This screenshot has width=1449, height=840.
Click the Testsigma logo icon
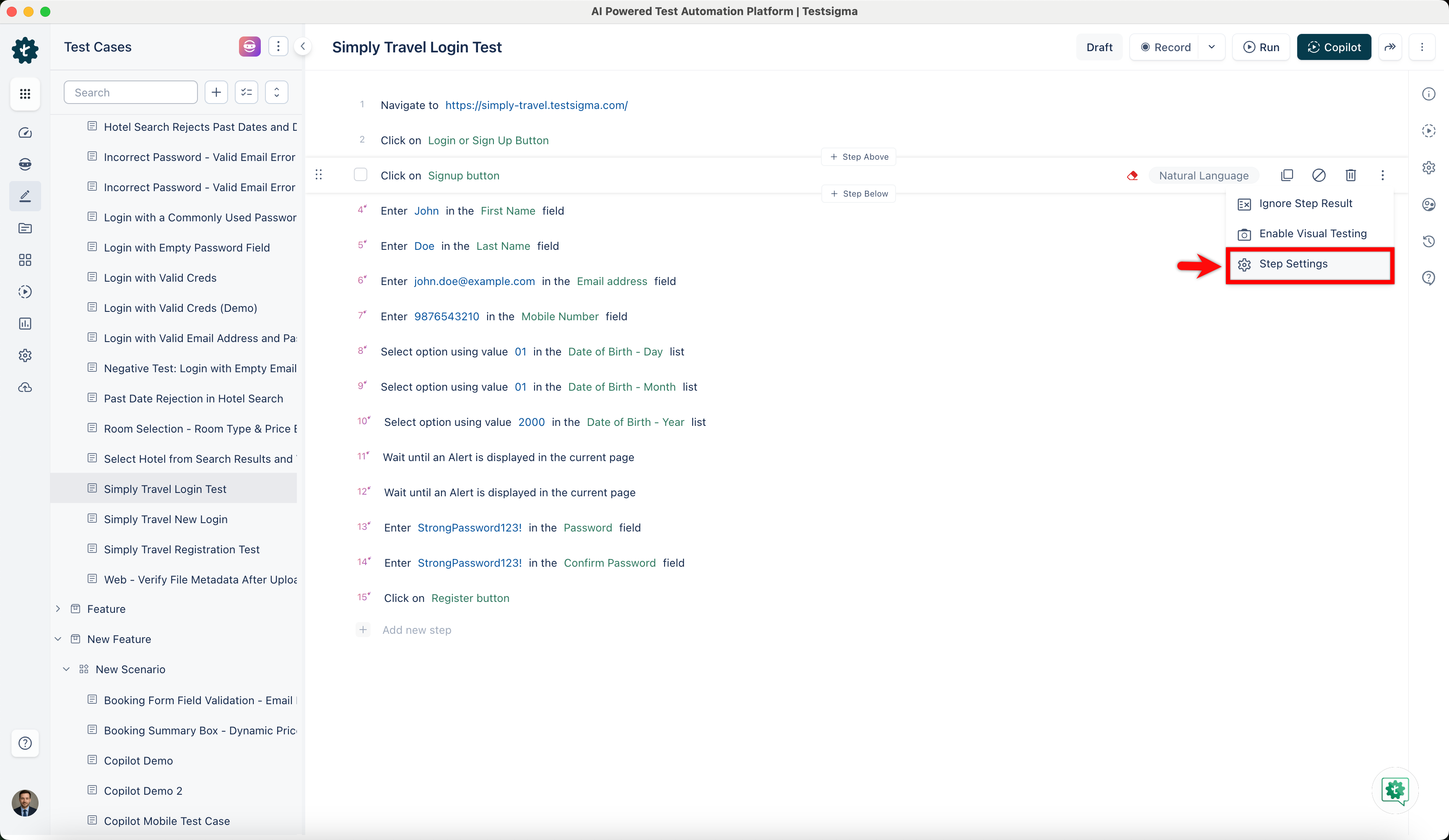click(25, 50)
